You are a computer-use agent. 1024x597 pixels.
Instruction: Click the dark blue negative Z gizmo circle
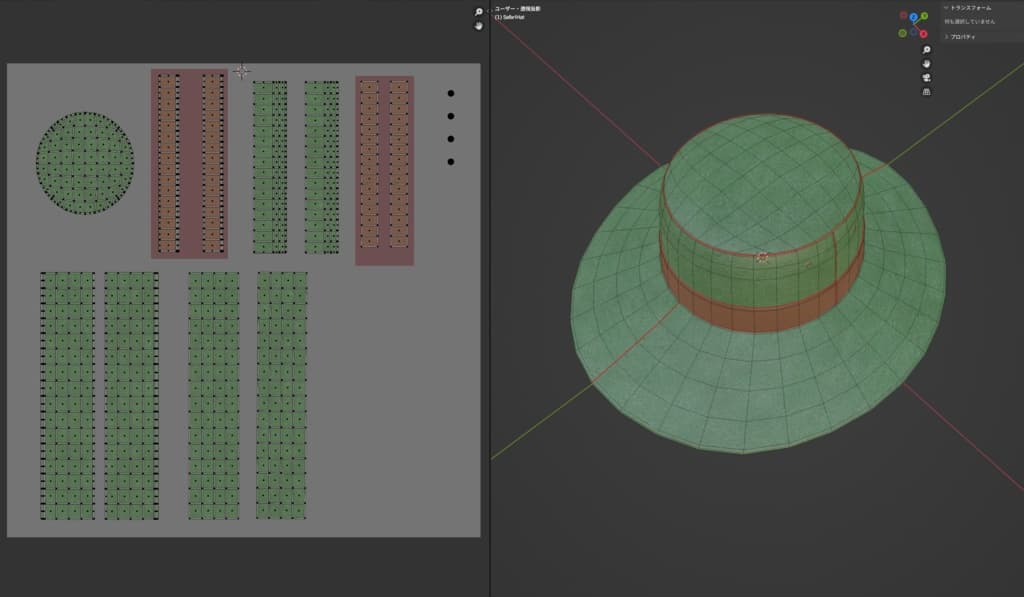pos(913,33)
